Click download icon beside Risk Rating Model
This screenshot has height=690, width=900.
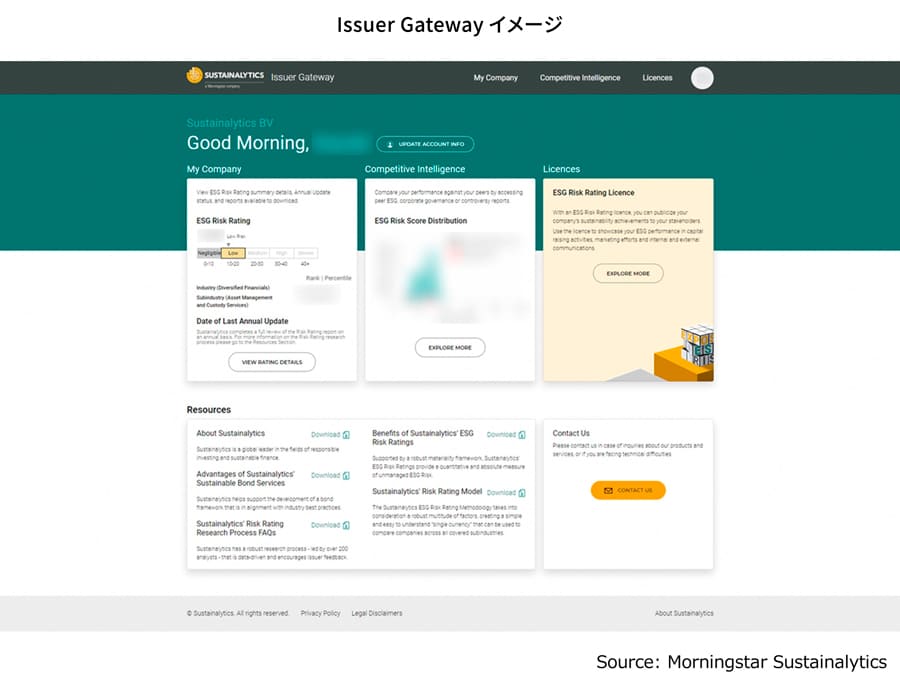[x=522, y=493]
